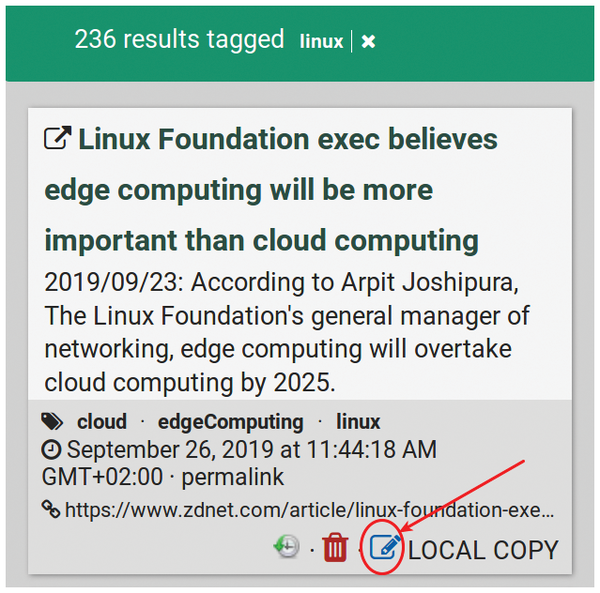Filter by the edgeComputing tag
The height and width of the screenshot is (593, 600).
[231, 422]
